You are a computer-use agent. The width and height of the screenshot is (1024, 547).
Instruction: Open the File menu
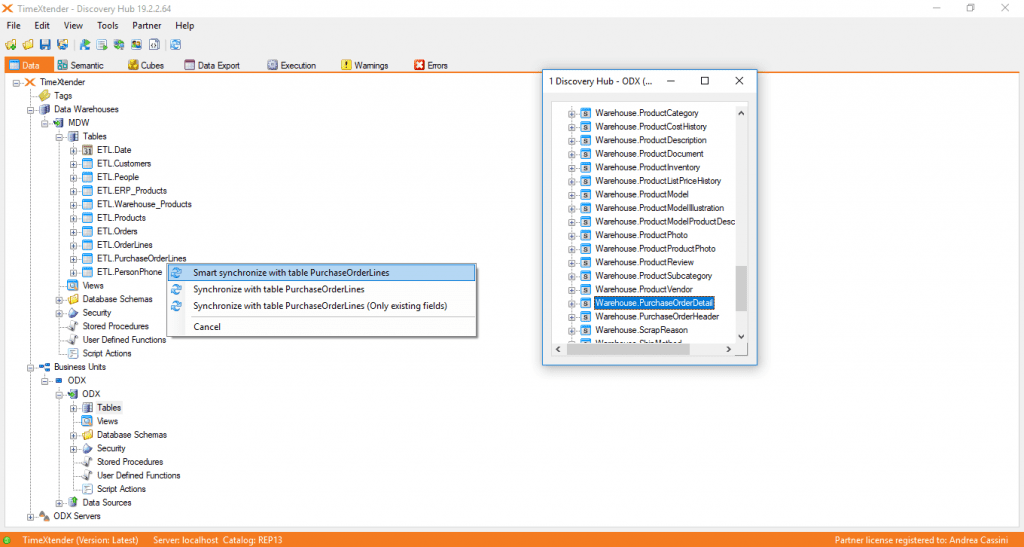point(14,25)
